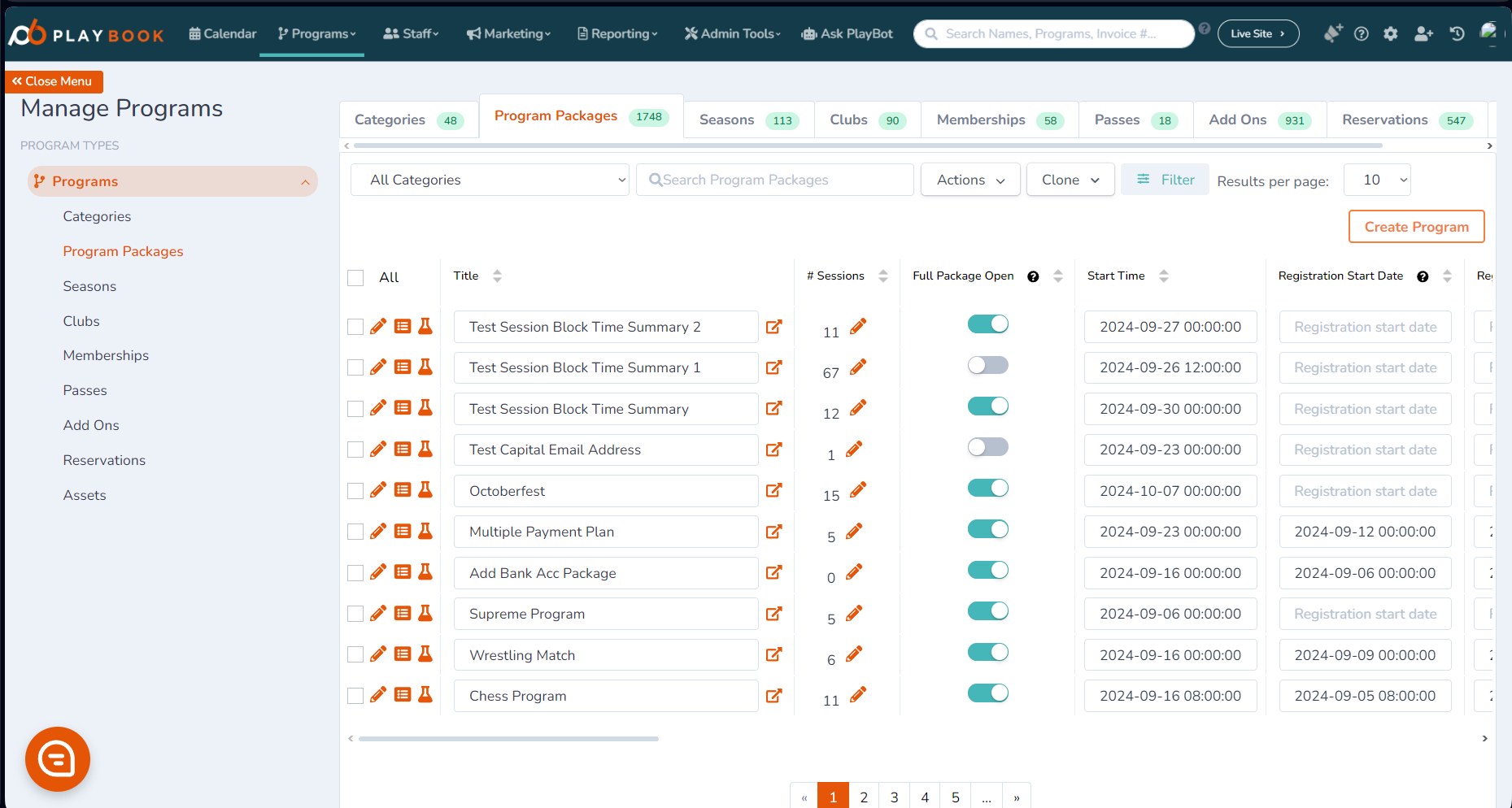Disable Full Package Open toggle for Octoberfest
Image resolution: width=1512 pixels, height=808 pixels.
(x=987, y=488)
